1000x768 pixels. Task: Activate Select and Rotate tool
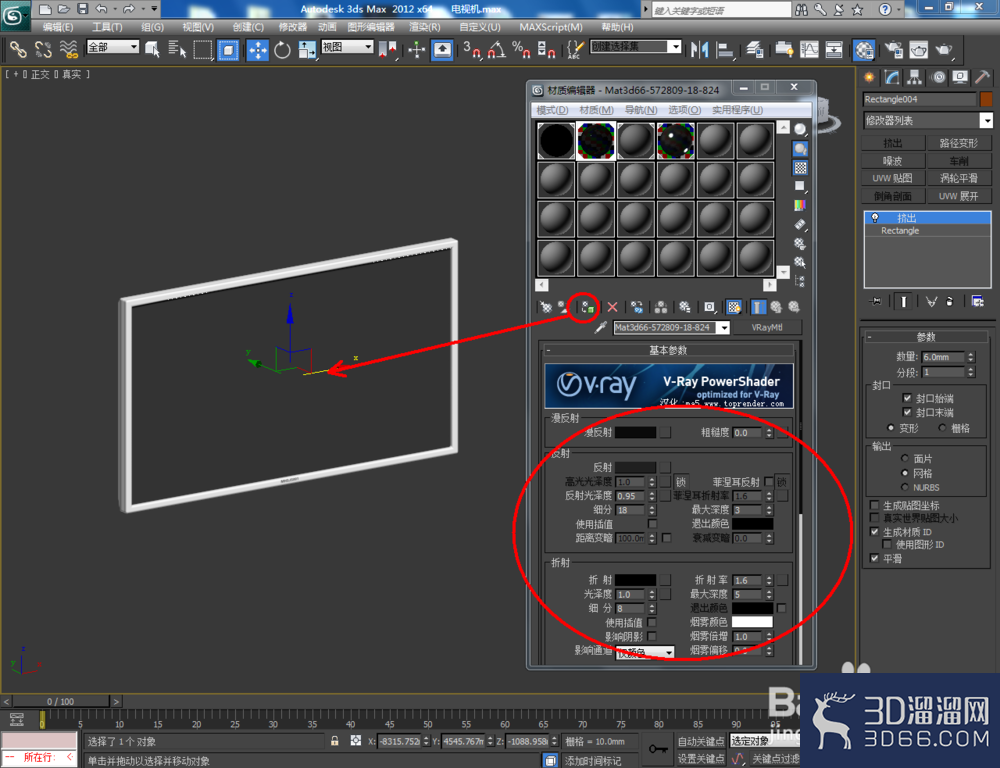(282, 50)
